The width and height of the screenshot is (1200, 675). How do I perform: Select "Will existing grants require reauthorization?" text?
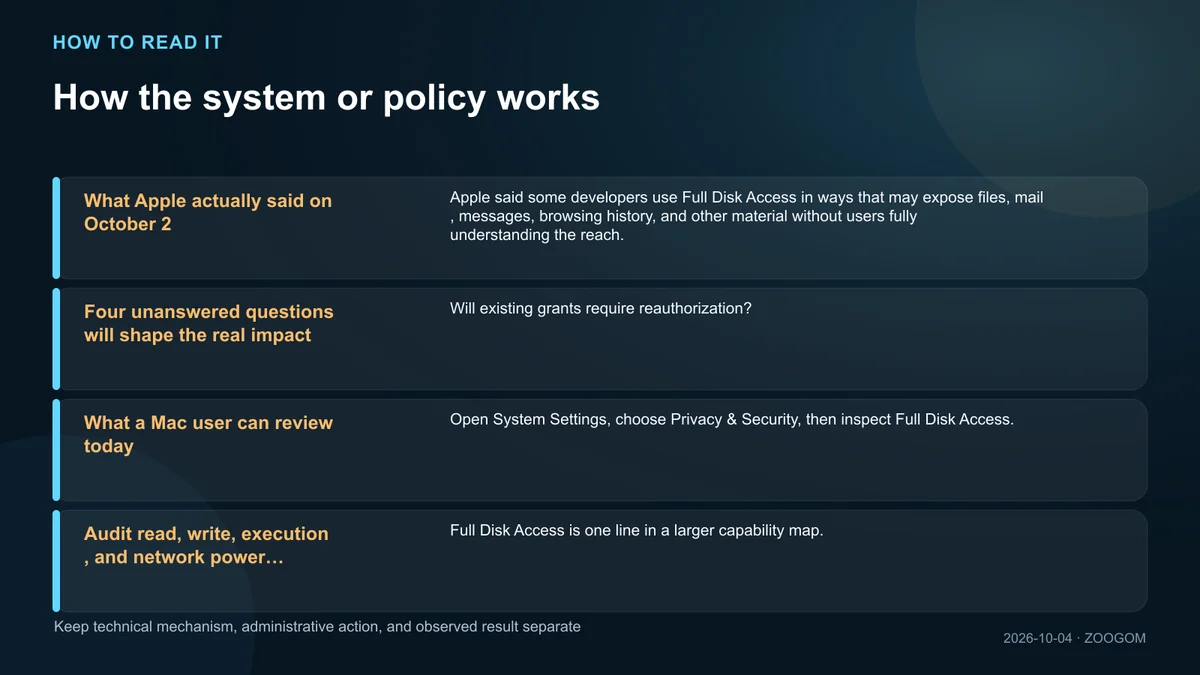tap(600, 308)
